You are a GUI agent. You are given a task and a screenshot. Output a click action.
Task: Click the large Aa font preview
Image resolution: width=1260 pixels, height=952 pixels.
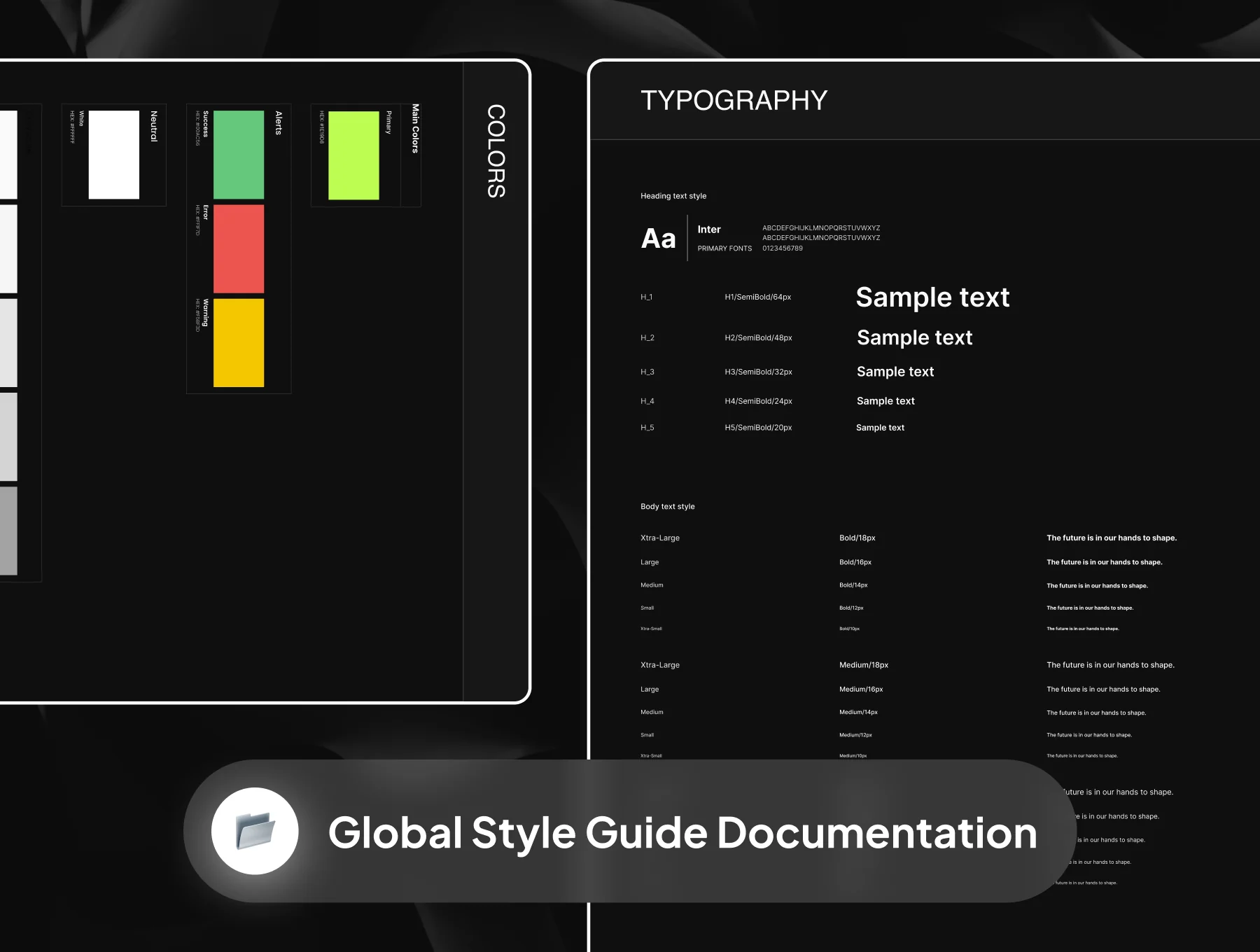(659, 239)
